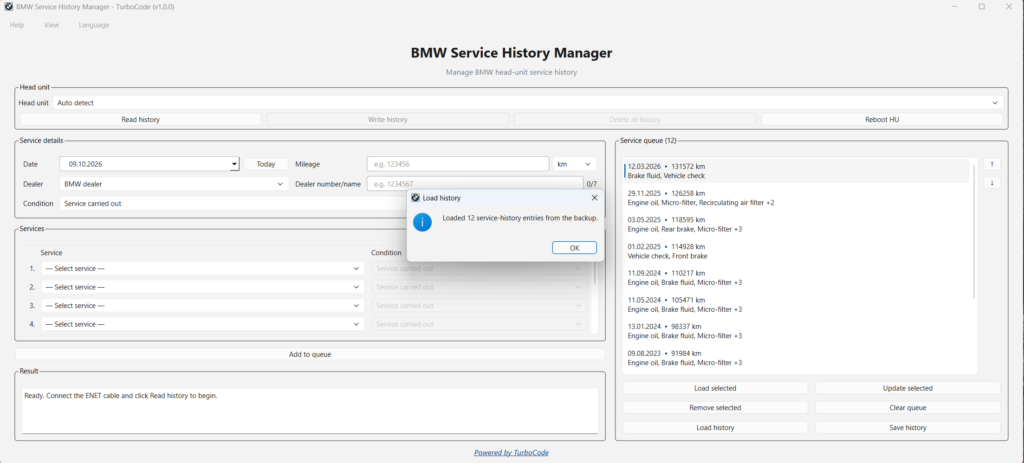
Task: Click the Clear queue button
Action: tap(908, 407)
